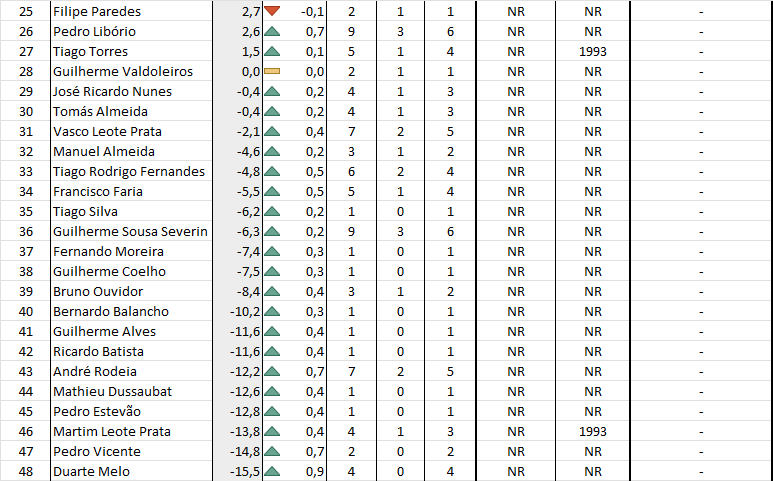
Task: Click the trend arrow for Mathieu Dussaubat
Action: click(x=272, y=391)
